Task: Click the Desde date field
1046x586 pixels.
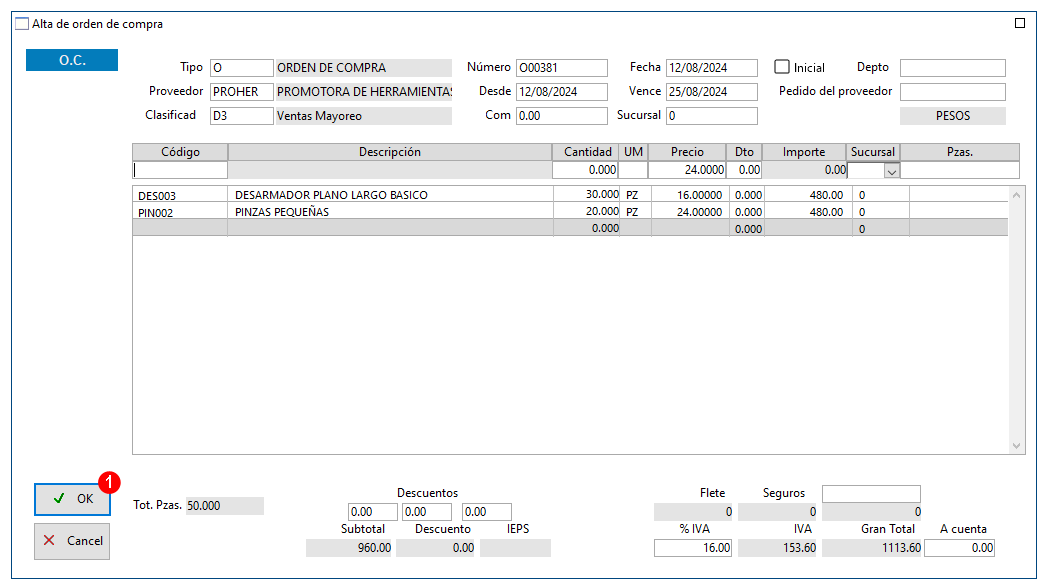Action: [x=562, y=91]
